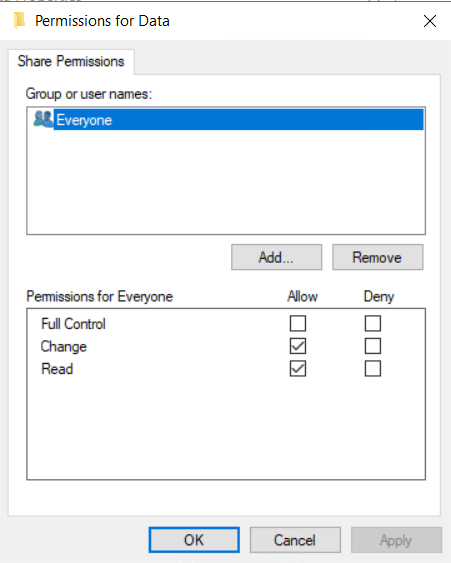
Task: Uncheck Allow for Change permission
Action: (x=298, y=346)
